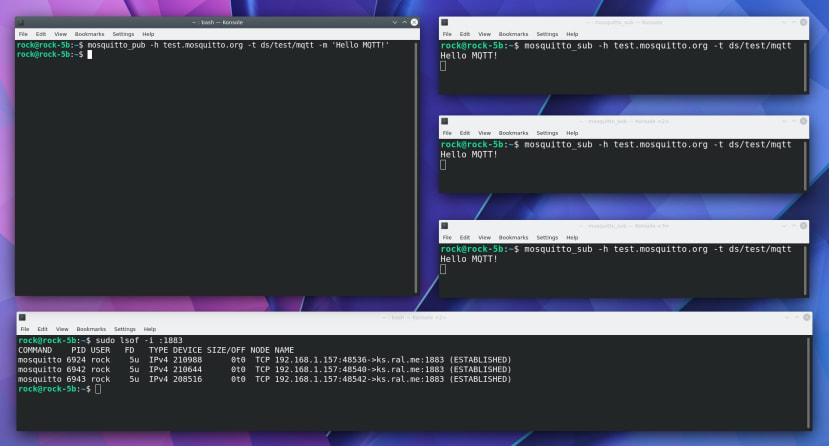Open Bookmarks menu in mosquitto_pub Konsole window

(x=89, y=34)
